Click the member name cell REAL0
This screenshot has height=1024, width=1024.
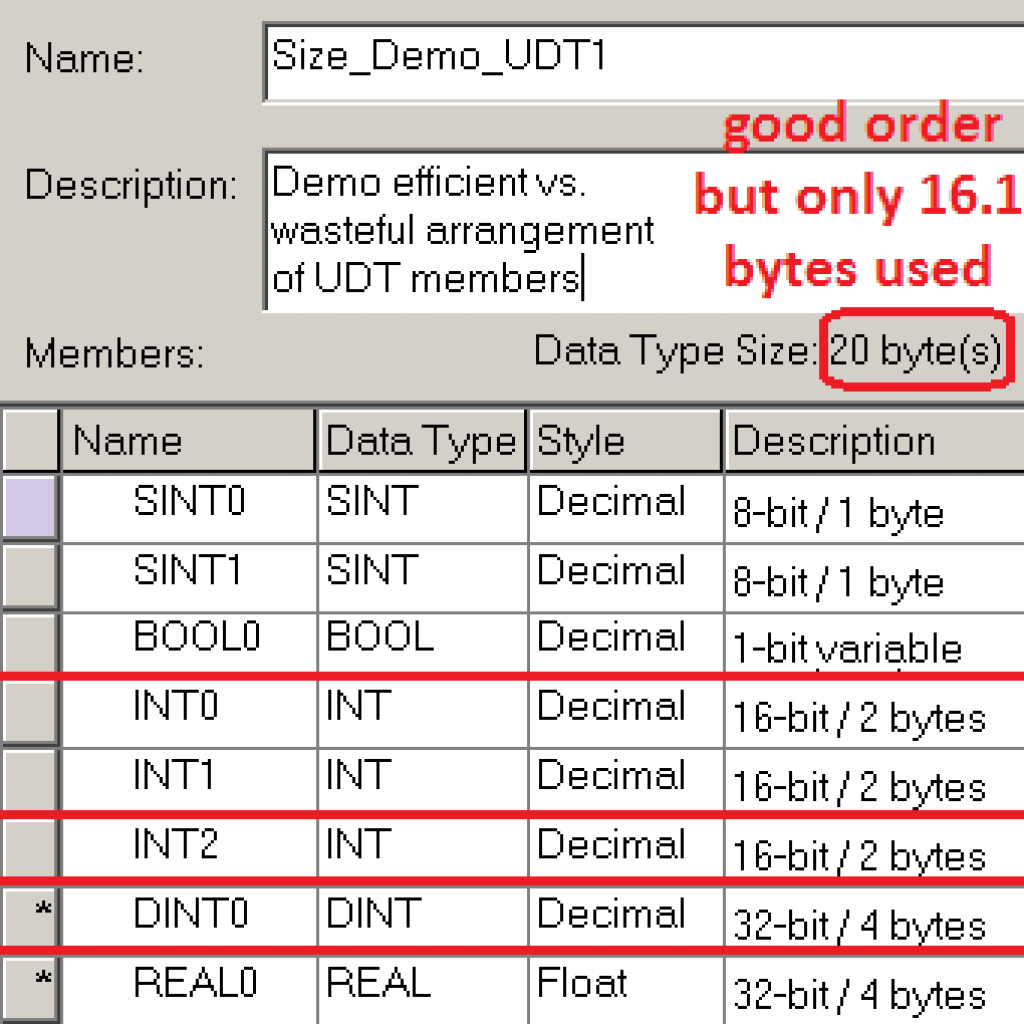[189, 989]
